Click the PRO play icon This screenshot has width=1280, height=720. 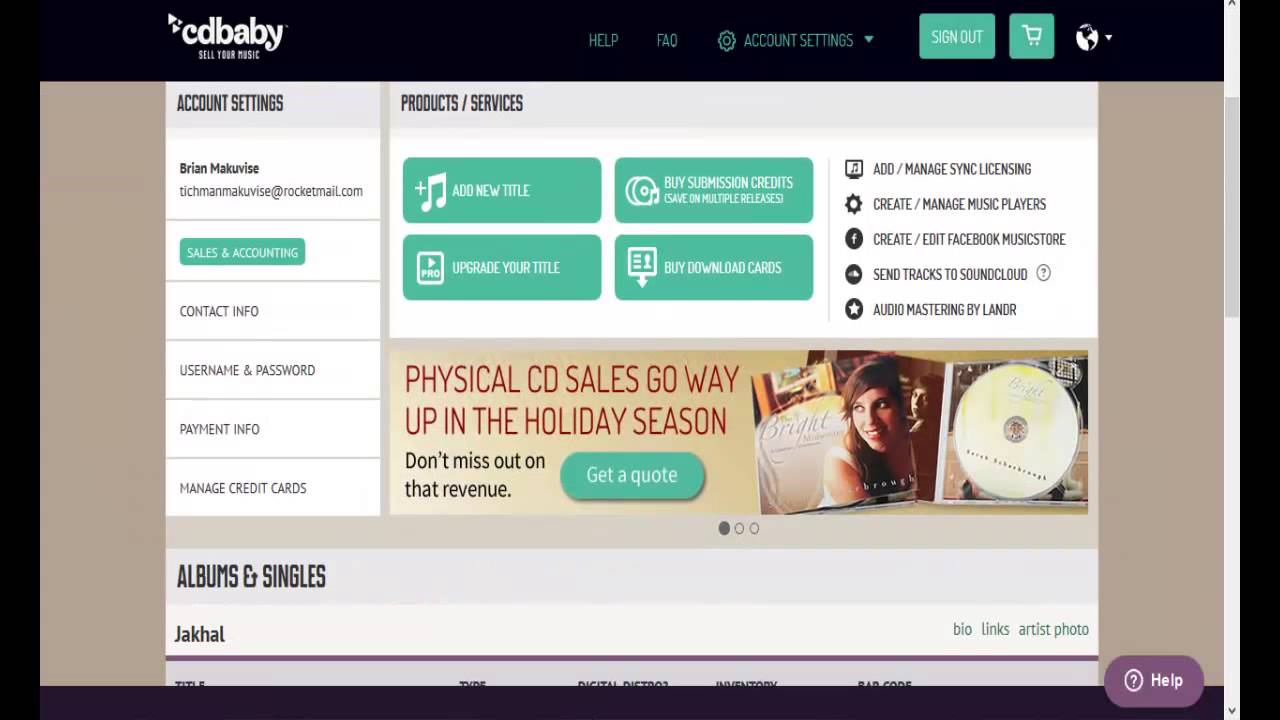pyautogui.click(x=430, y=268)
